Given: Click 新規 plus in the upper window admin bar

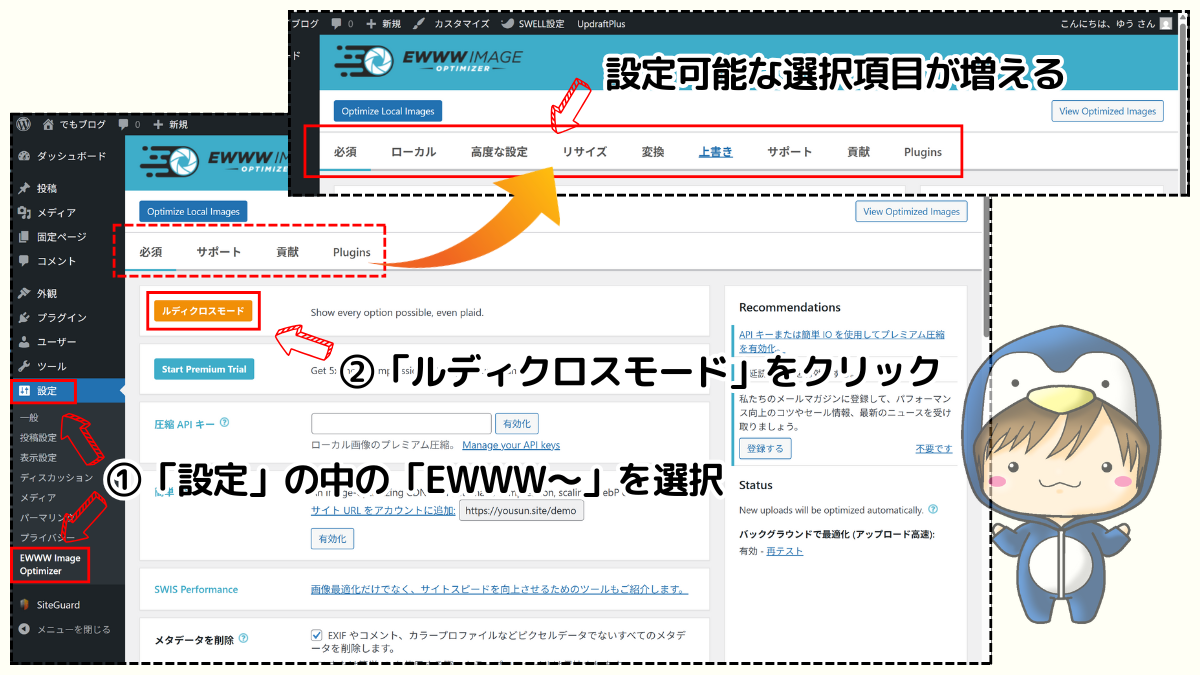Looking at the screenshot, I should click(385, 22).
